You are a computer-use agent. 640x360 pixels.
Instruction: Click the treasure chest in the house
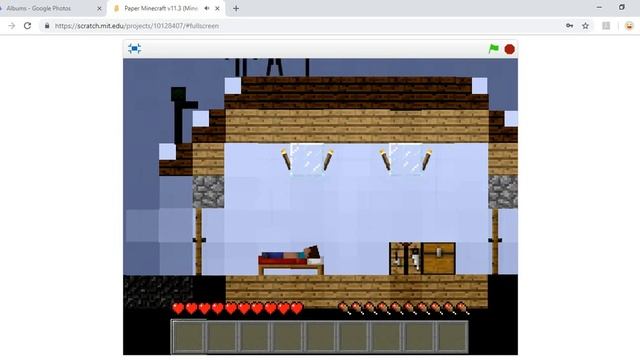438,258
